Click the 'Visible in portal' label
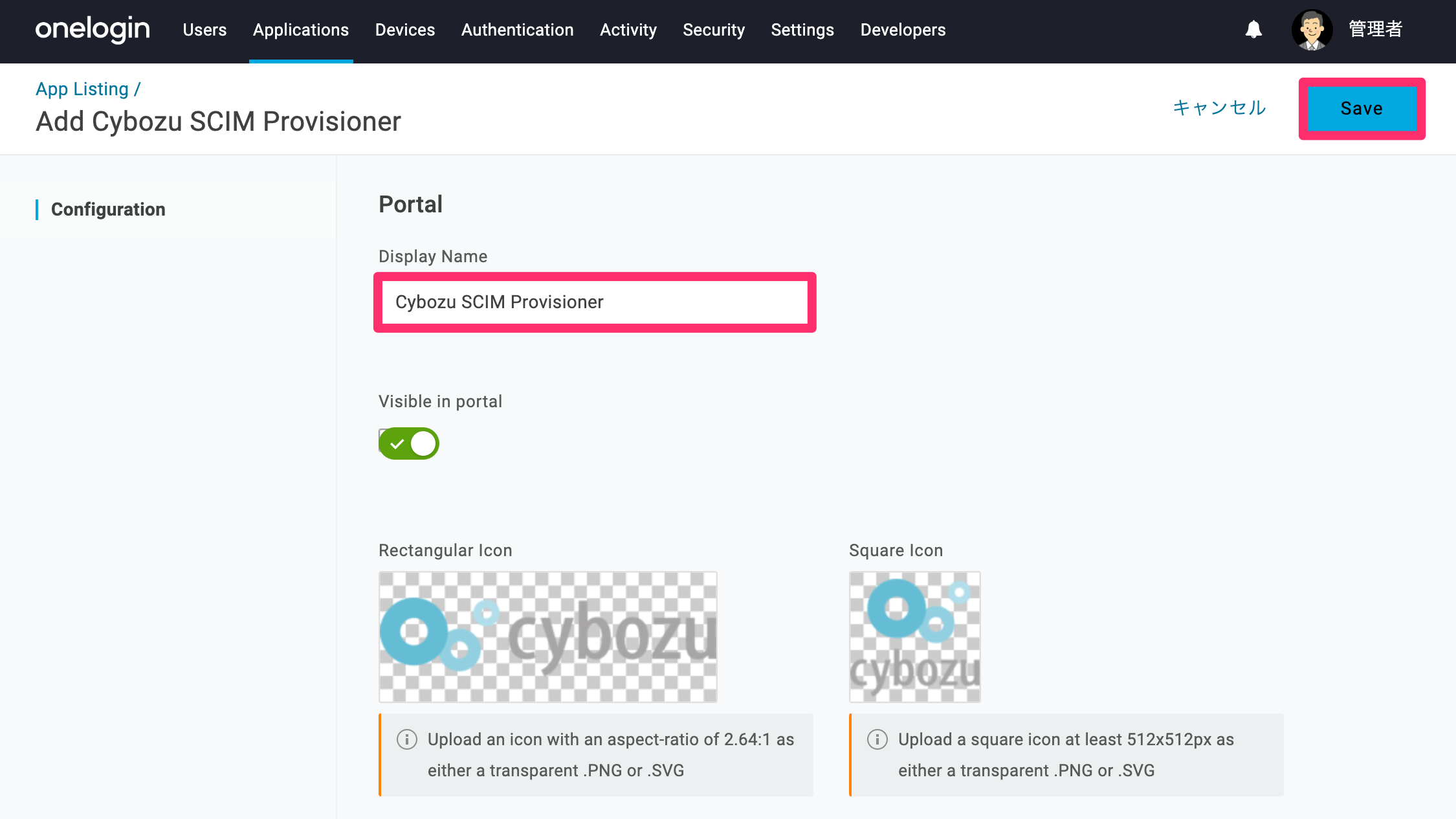The height and width of the screenshot is (819, 1456). tap(440, 401)
